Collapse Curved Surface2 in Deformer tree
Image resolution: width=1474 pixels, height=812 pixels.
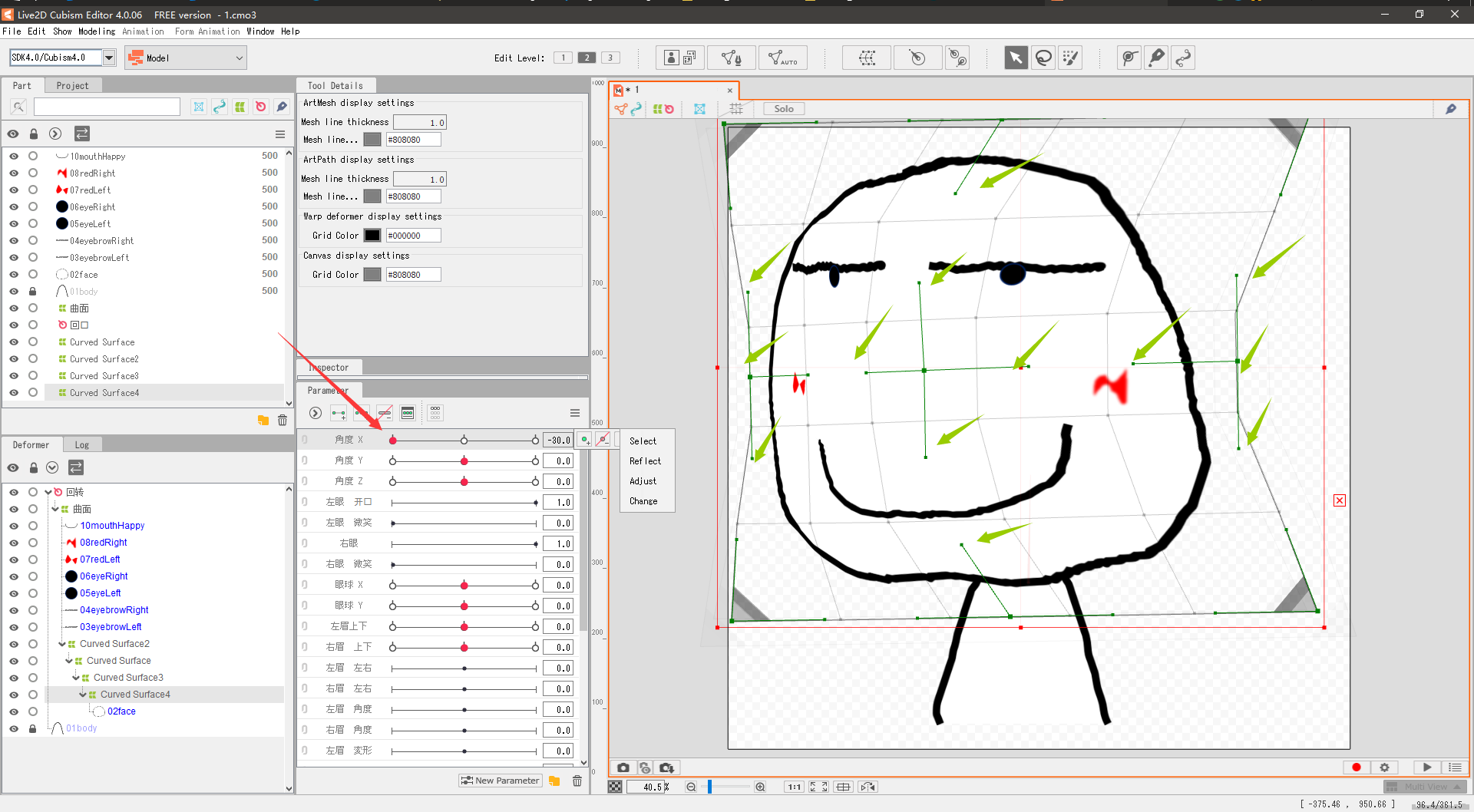62,644
